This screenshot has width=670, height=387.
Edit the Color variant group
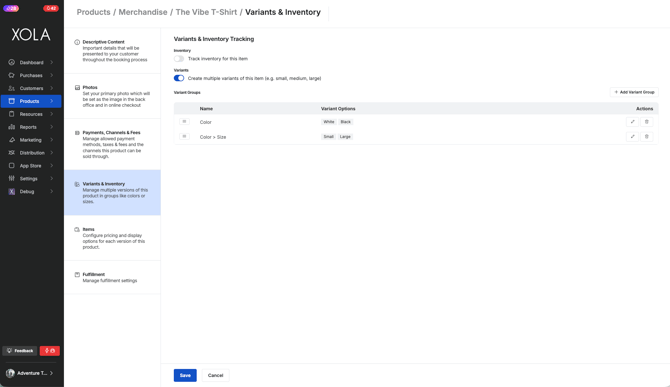click(632, 122)
